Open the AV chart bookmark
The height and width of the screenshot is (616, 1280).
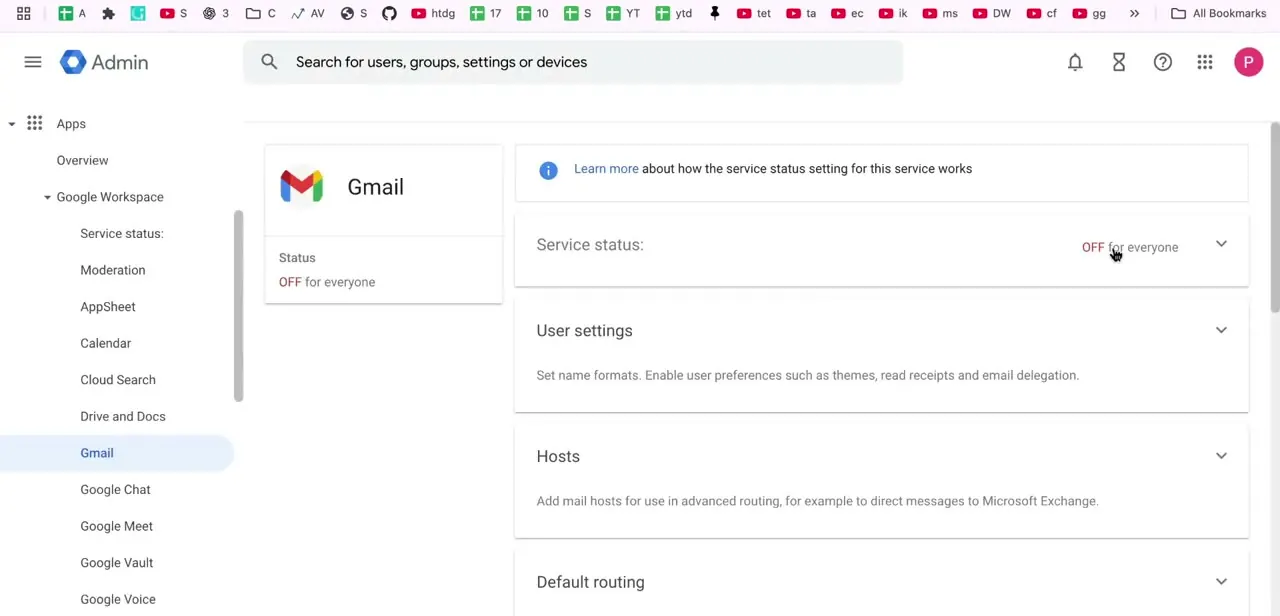[x=308, y=13]
